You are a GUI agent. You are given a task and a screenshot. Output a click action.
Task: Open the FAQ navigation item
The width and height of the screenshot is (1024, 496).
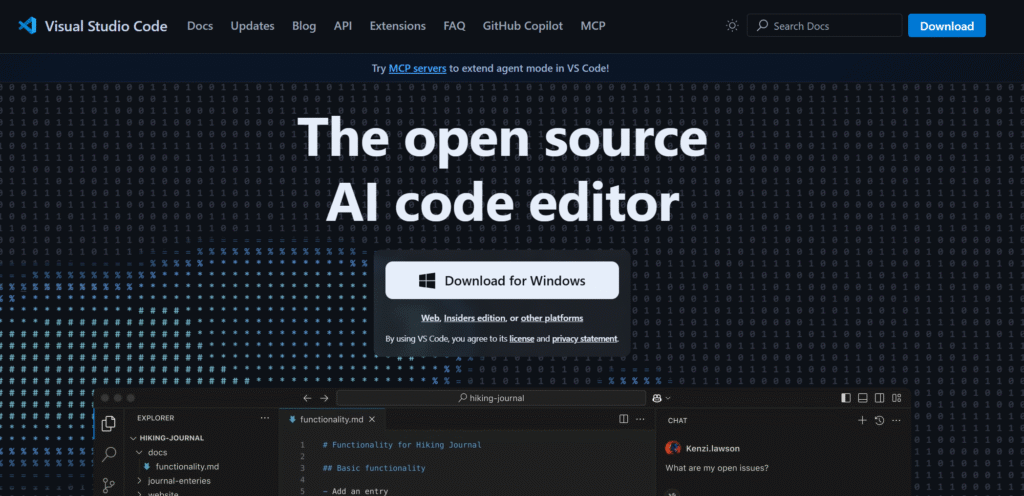click(x=455, y=26)
